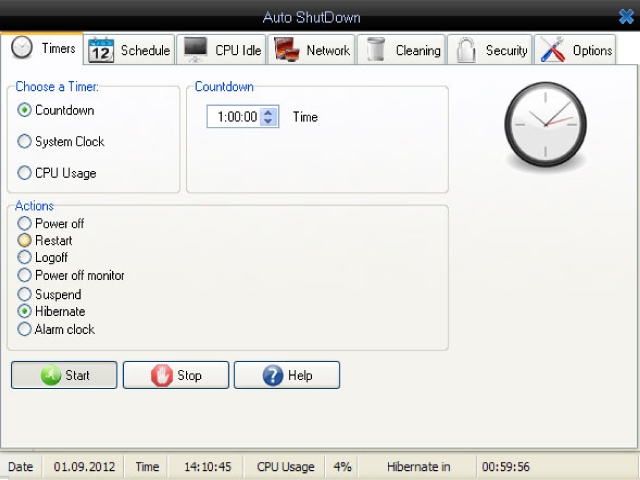The width and height of the screenshot is (640, 480).
Task: Click the Auto ShutDown window title
Action: 311,18
